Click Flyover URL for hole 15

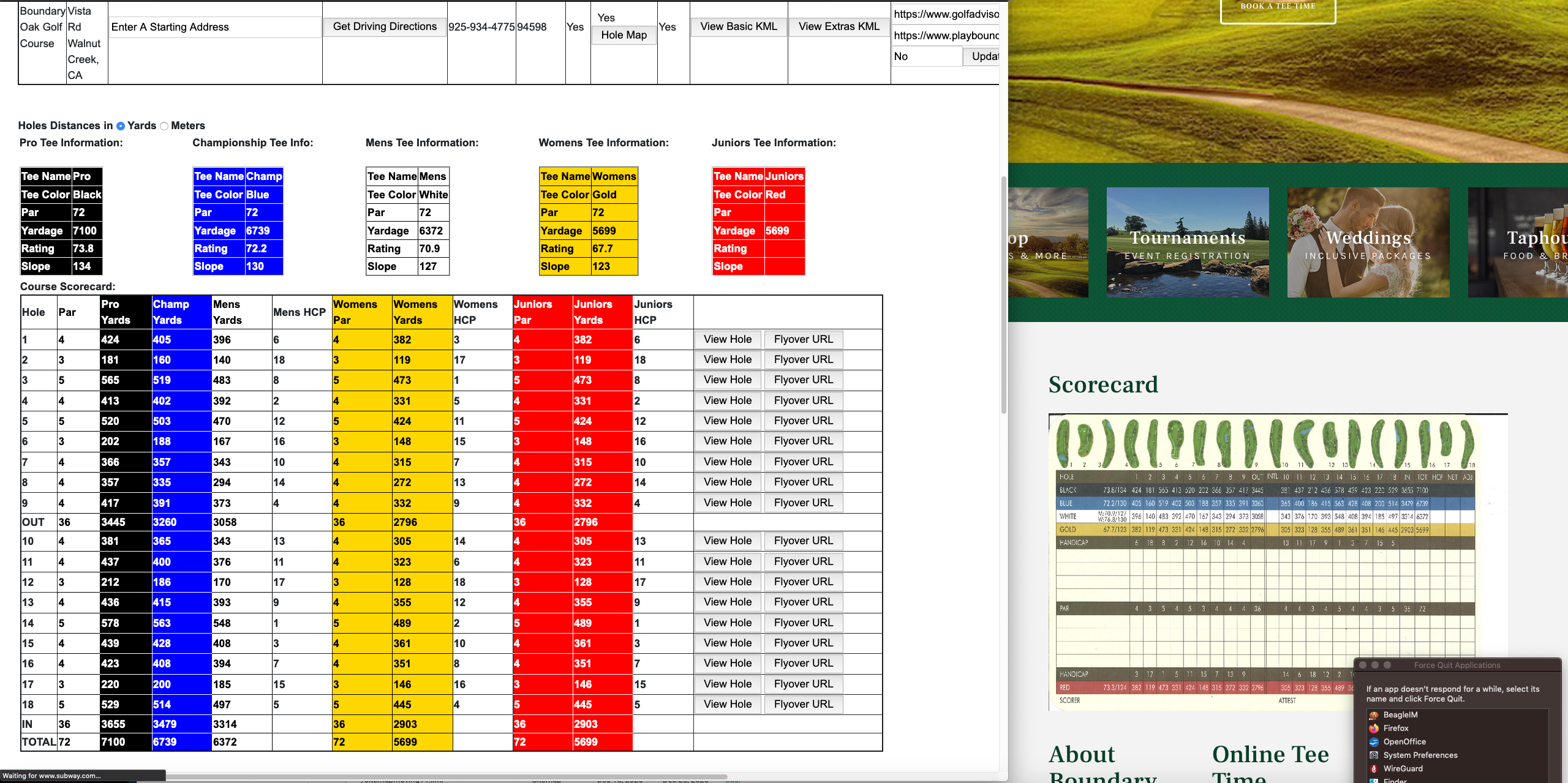(x=804, y=643)
